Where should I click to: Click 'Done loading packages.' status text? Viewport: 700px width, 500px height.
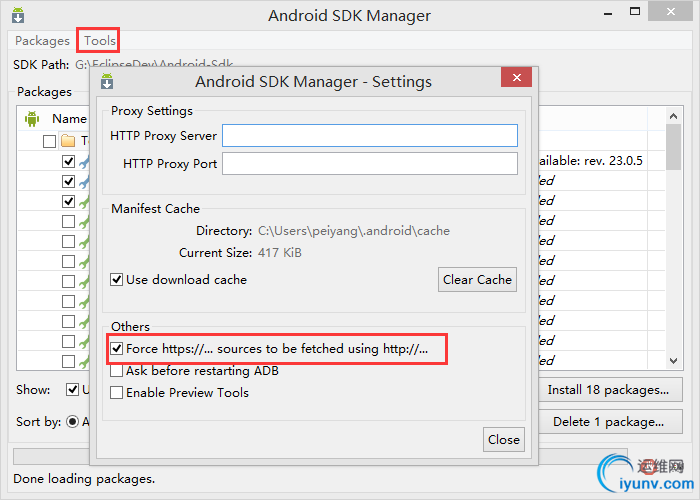[84, 479]
